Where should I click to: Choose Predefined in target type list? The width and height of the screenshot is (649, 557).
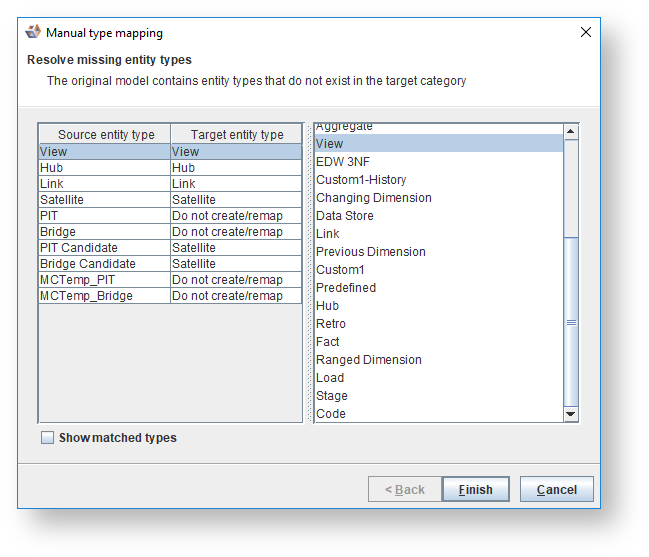[x=439, y=288]
